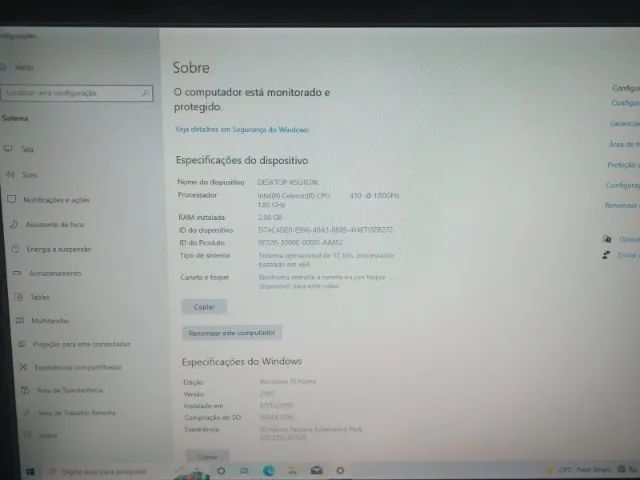Open Cortana circle icon on taskbar
Screen dimensions: 640x480
click(221, 471)
